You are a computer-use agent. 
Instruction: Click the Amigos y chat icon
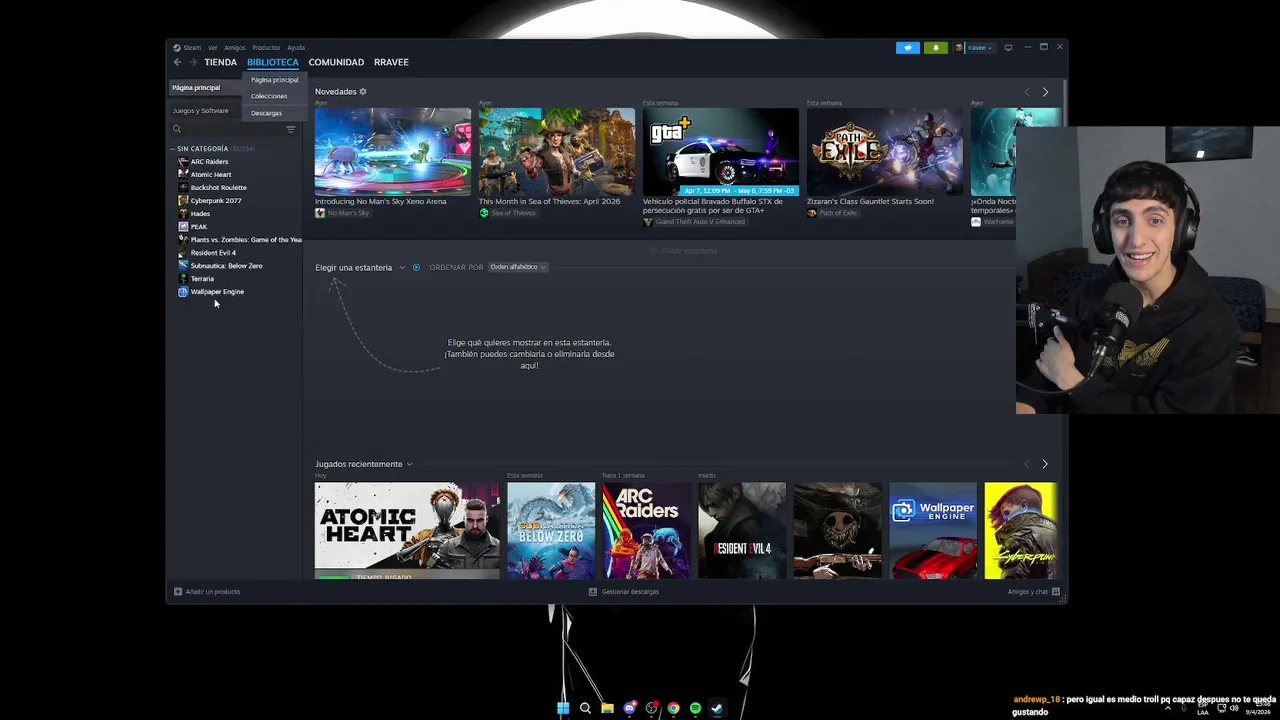pyautogui.click(x=1055, y=591)
